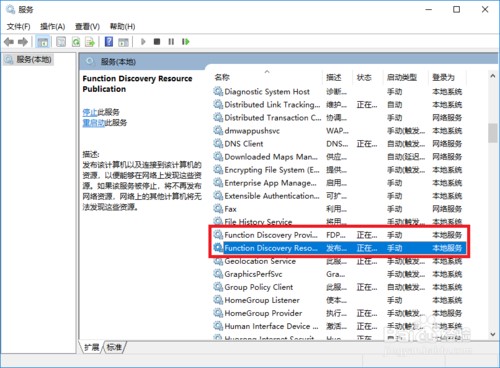Screen dimensions: 500x368
Task: Click the Pause Service button
Action: point(171,42)
